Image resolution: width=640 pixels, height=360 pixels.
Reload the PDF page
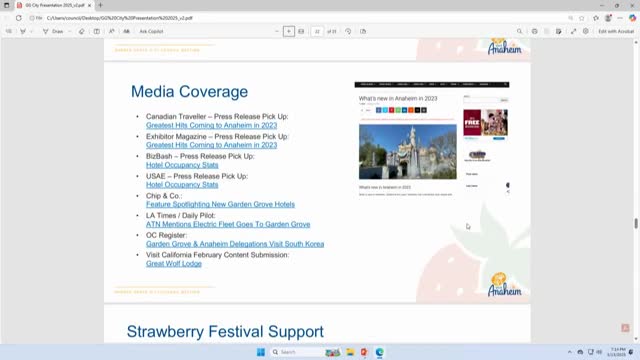pos(19,18)
